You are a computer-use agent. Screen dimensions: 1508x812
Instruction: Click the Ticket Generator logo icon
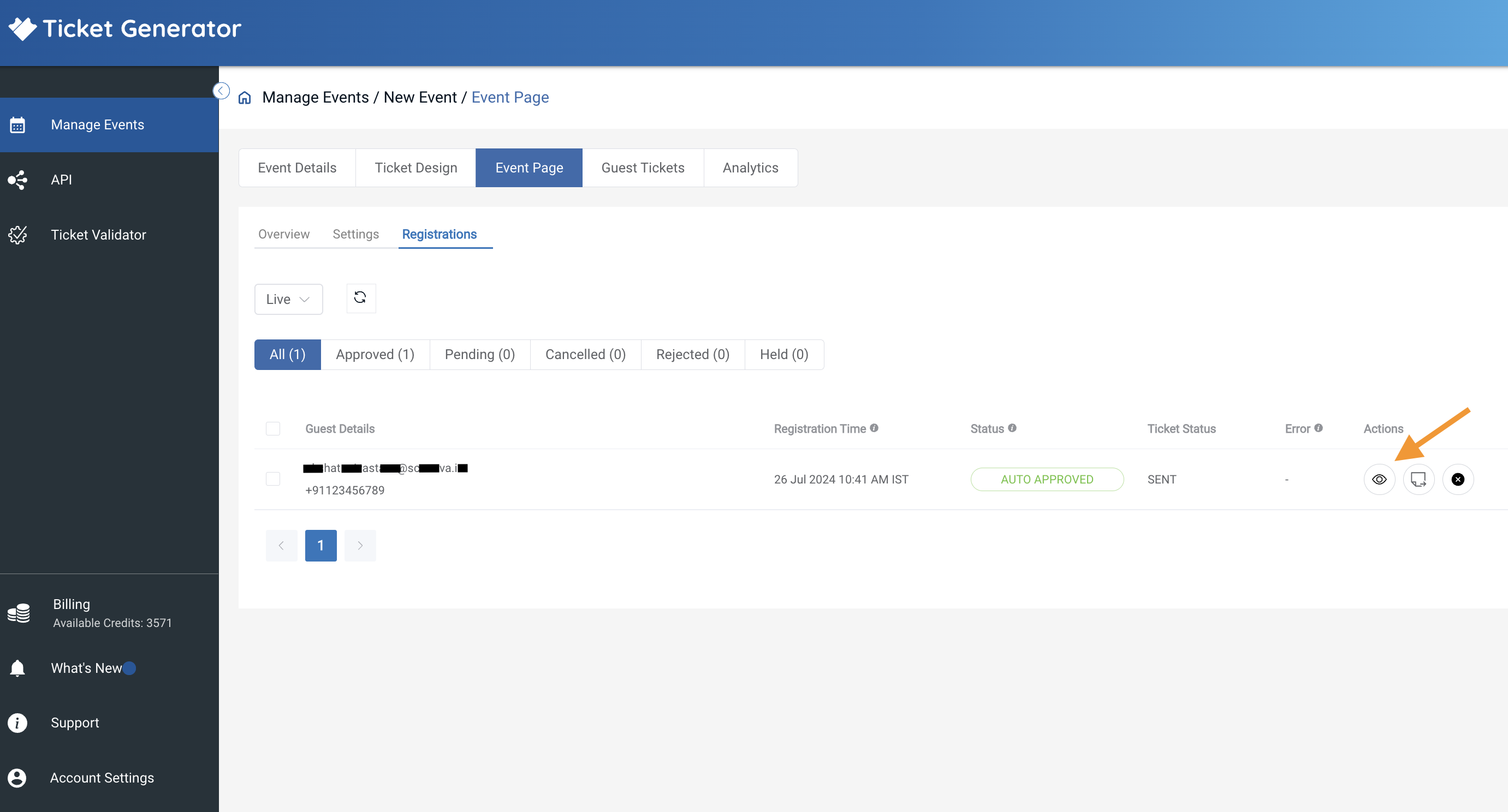click(x=23, y=29)
